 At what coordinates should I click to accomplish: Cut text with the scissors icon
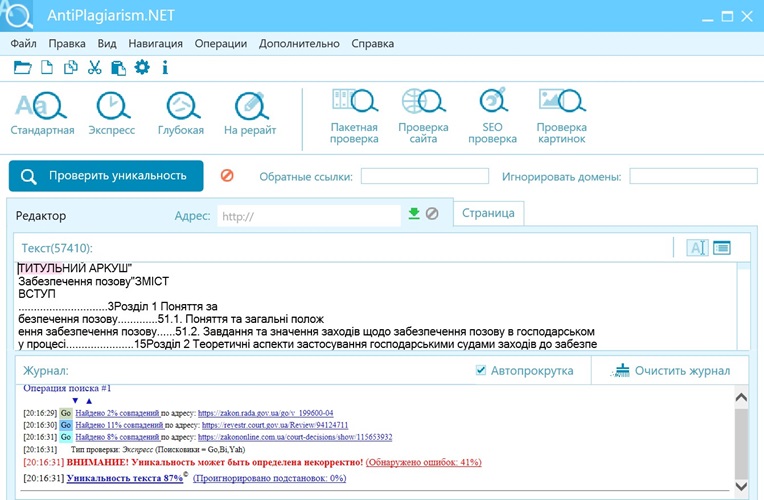pyautogui.click(x=95, y=67)
